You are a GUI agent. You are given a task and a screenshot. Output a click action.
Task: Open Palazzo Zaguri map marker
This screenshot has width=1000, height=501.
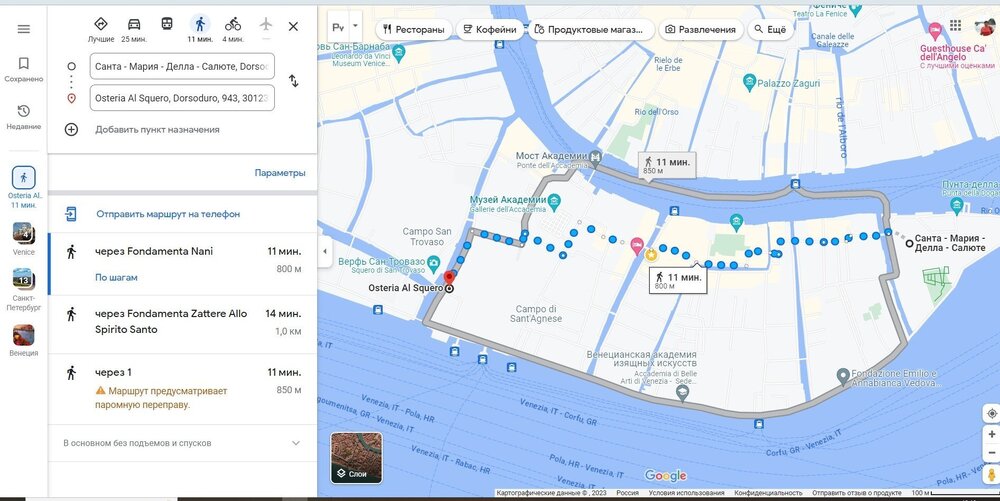[749, 82]
